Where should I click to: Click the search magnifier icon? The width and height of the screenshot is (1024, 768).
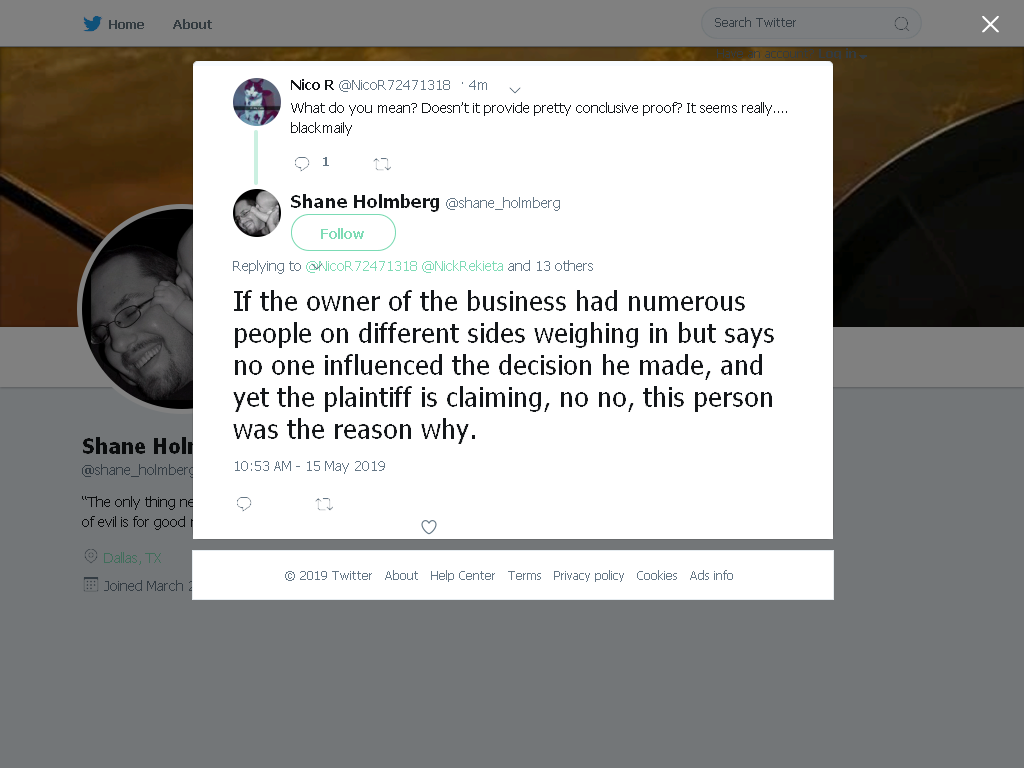click(901, 24)
